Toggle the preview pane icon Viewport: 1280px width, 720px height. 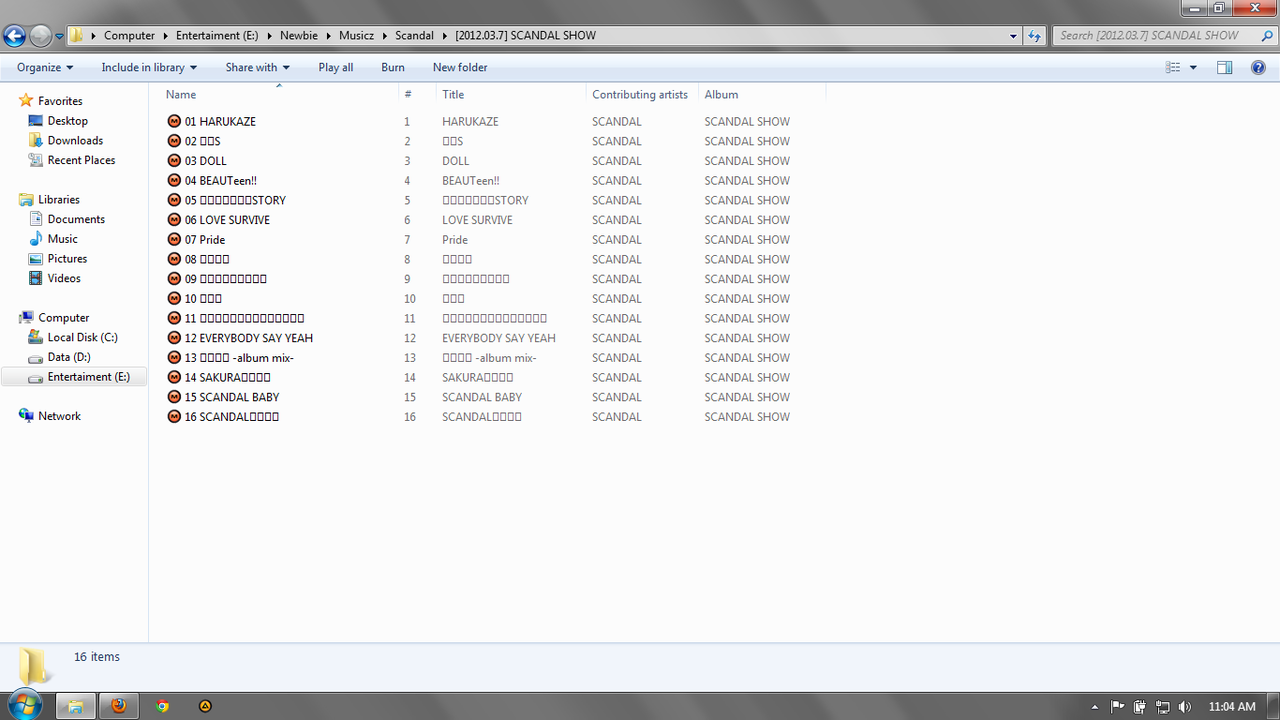click(x=1224, y=67)
